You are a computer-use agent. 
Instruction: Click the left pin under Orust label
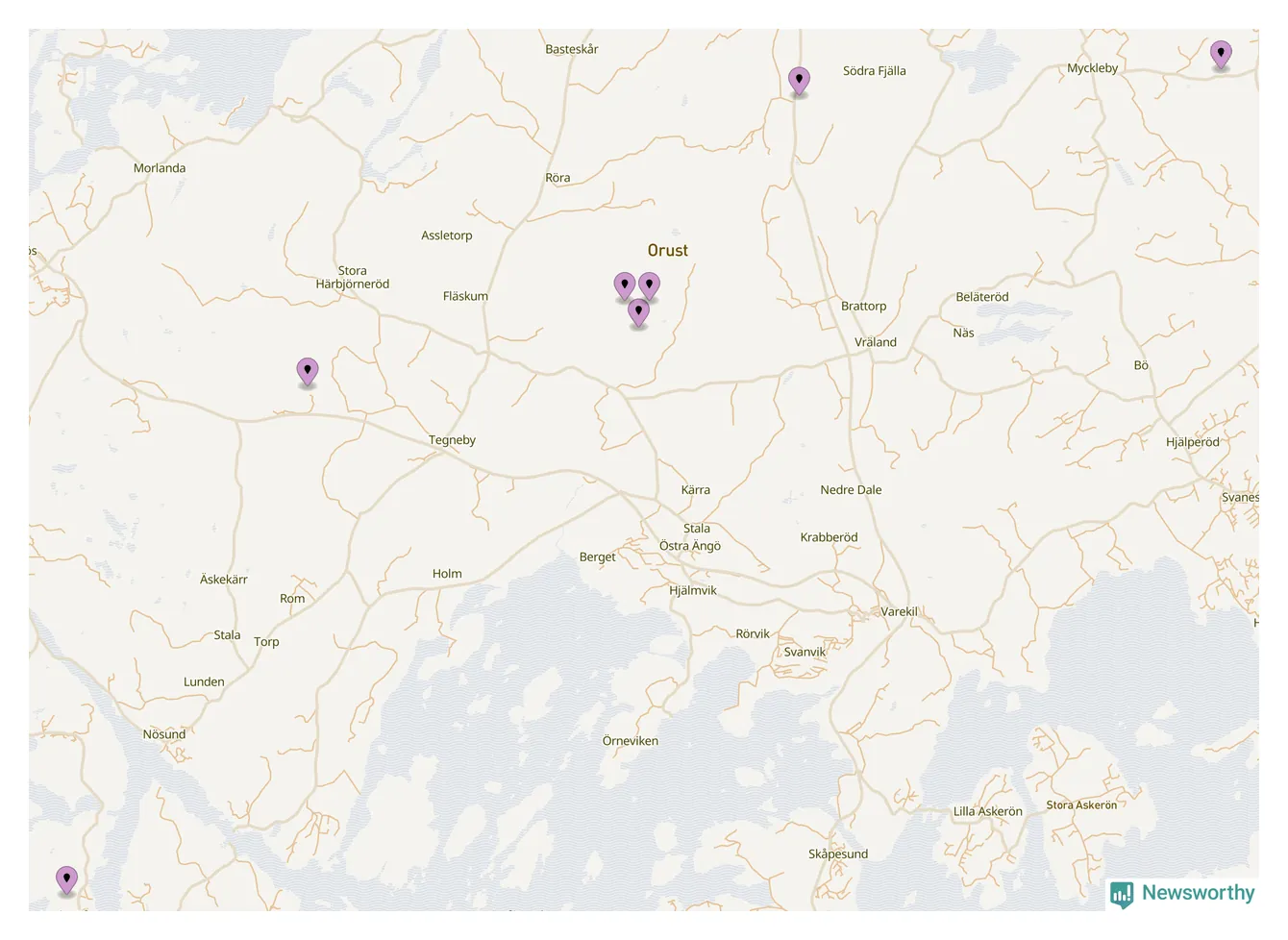(x=625, y=287)
